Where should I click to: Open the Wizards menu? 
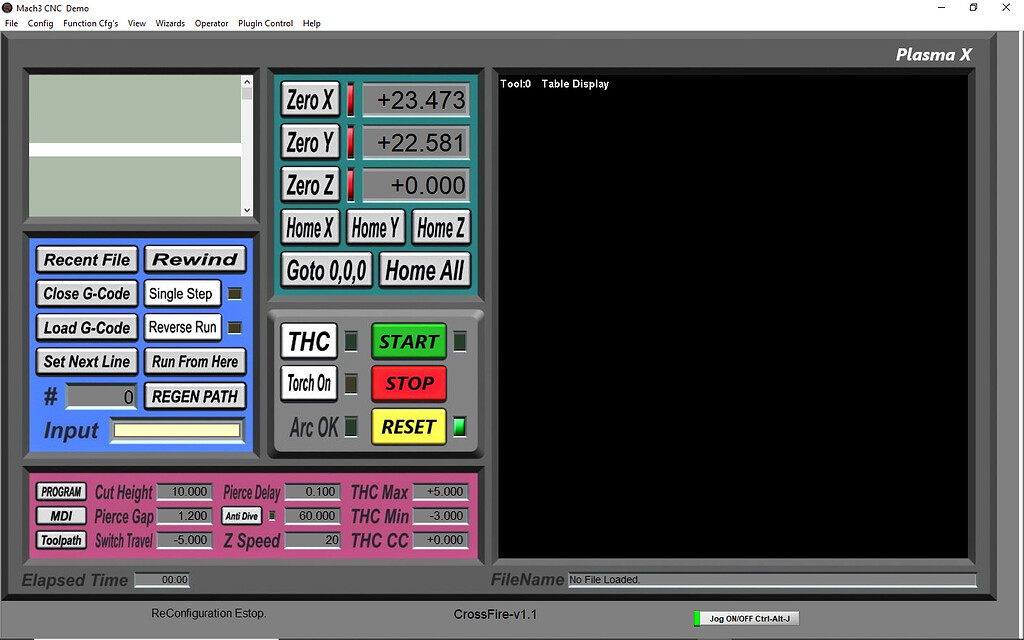tap(170, 23)
